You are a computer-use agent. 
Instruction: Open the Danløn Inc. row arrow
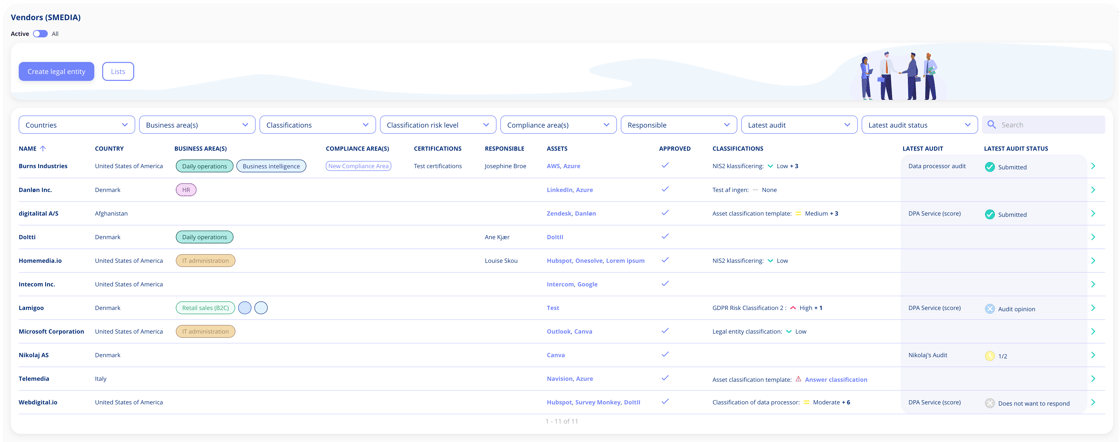(1093, 190)
